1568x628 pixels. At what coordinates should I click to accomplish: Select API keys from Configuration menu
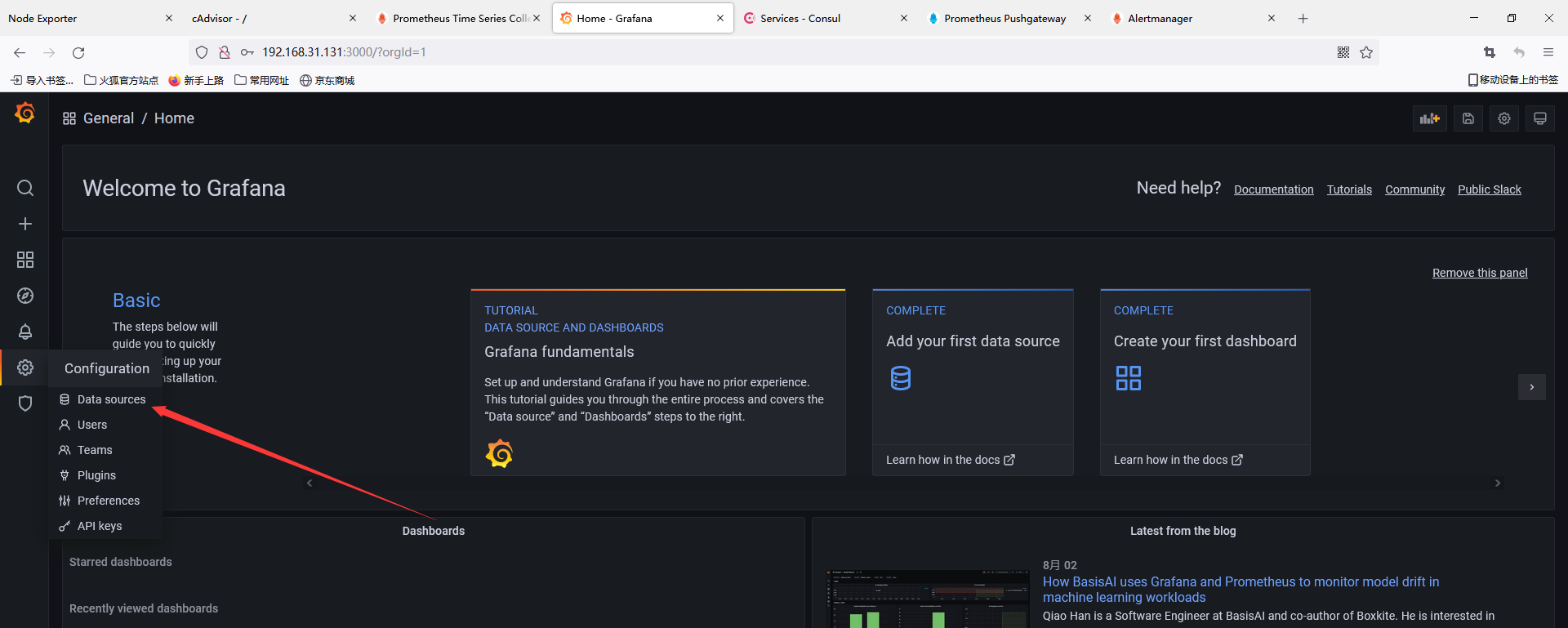105,526
